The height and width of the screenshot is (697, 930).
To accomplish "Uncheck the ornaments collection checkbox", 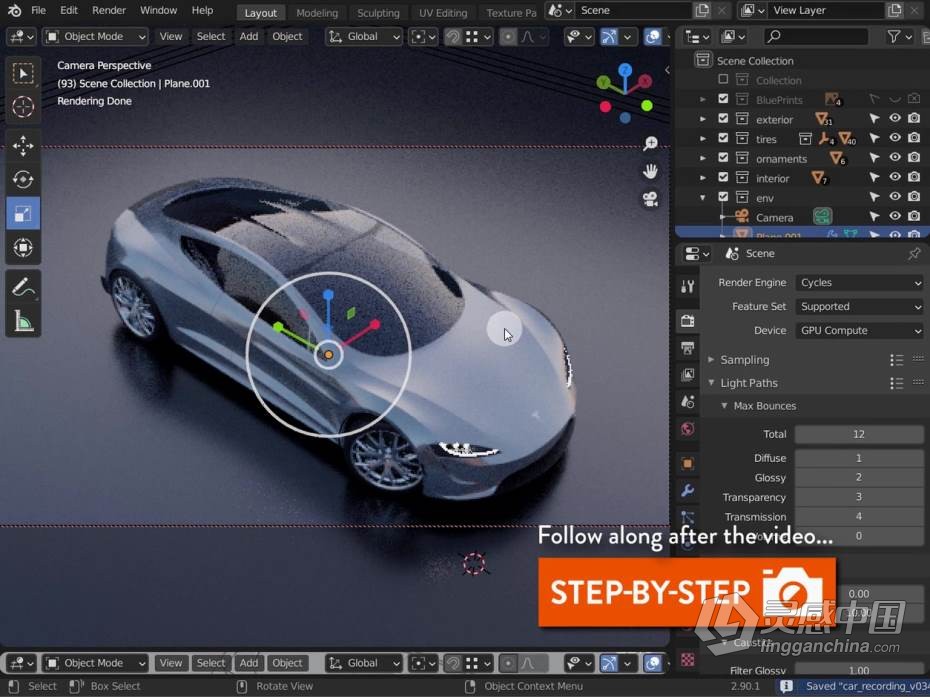I will click(723, 158).
